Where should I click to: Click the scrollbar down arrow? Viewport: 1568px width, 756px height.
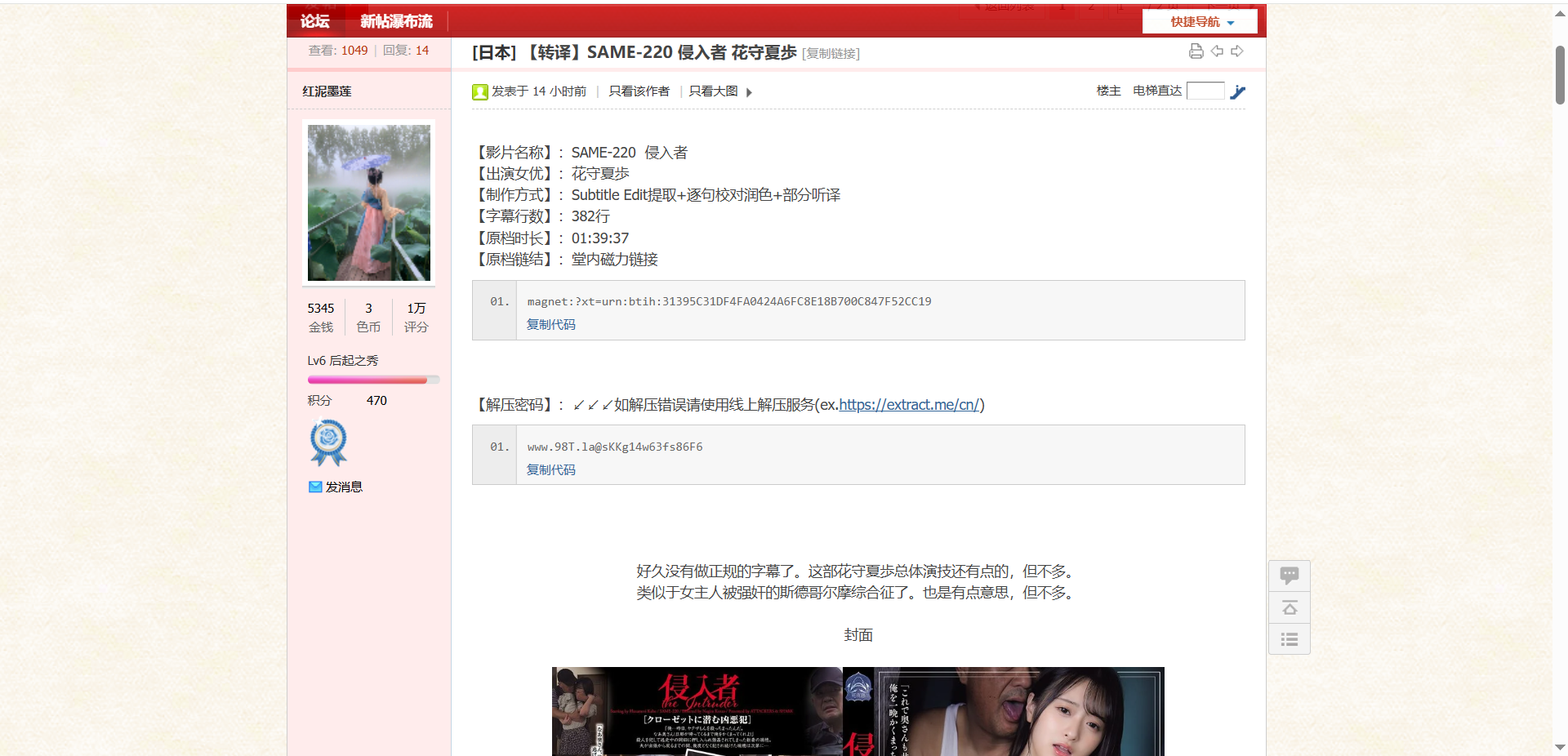click(x=1560, y=747)
